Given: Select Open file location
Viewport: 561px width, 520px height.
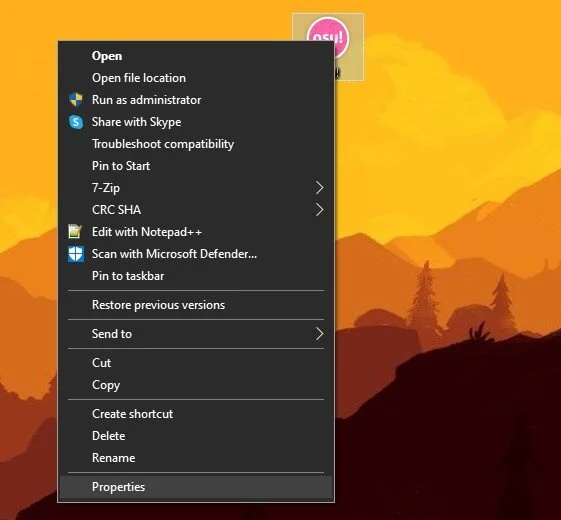Looking at the screenshot, I should [x=196, y=78].
